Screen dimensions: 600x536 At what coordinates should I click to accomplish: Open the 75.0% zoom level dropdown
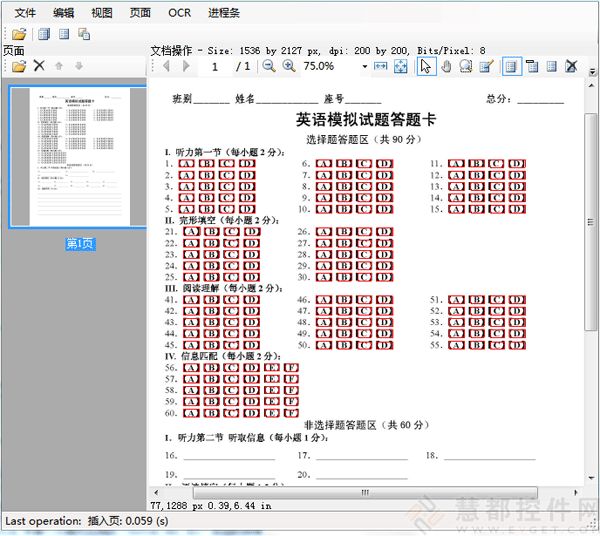pyautogui.click(x=365, y=66)
